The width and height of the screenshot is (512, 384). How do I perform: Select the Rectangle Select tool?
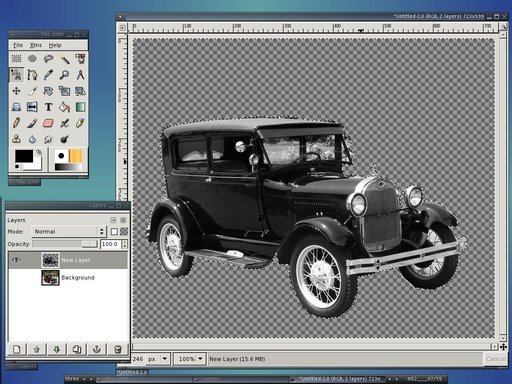(x=16, y=59)
